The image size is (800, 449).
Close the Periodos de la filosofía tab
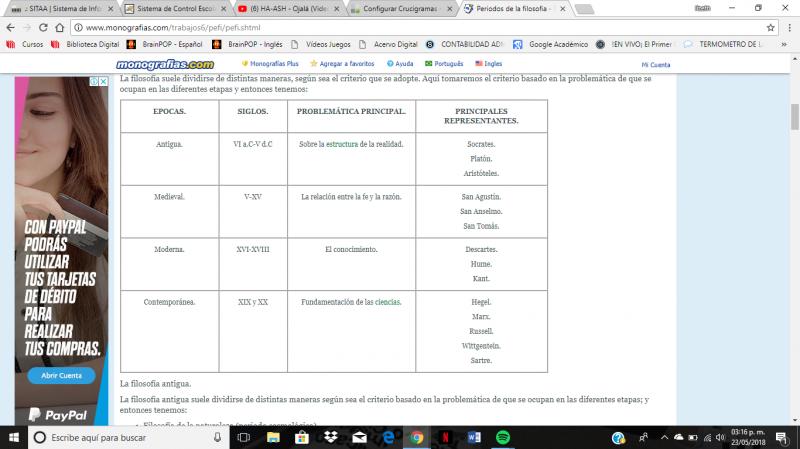tap(562, 9)
